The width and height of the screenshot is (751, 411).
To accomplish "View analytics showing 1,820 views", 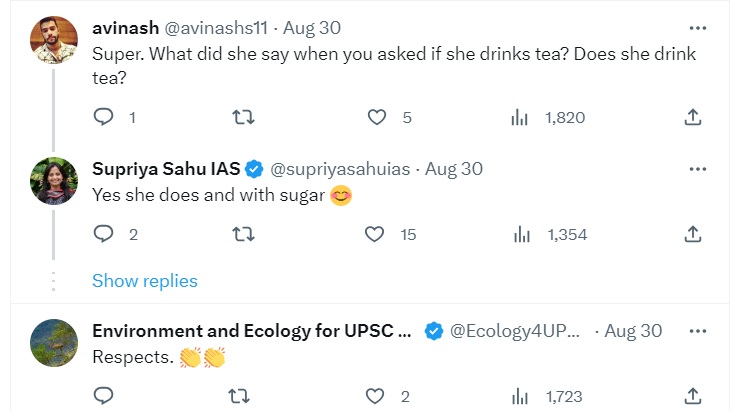I will click(520, 118).
